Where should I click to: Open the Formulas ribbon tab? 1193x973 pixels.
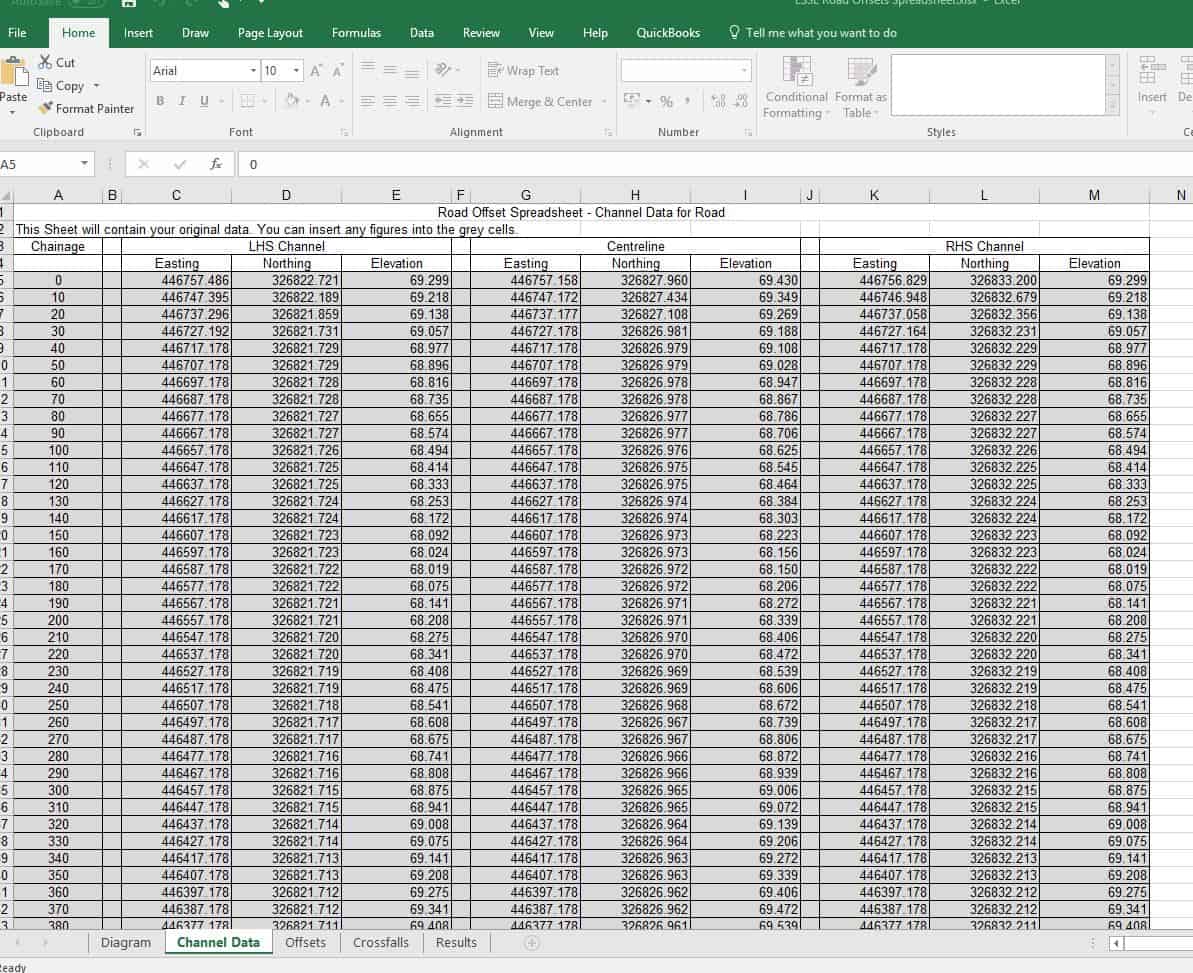coord(356,33)
